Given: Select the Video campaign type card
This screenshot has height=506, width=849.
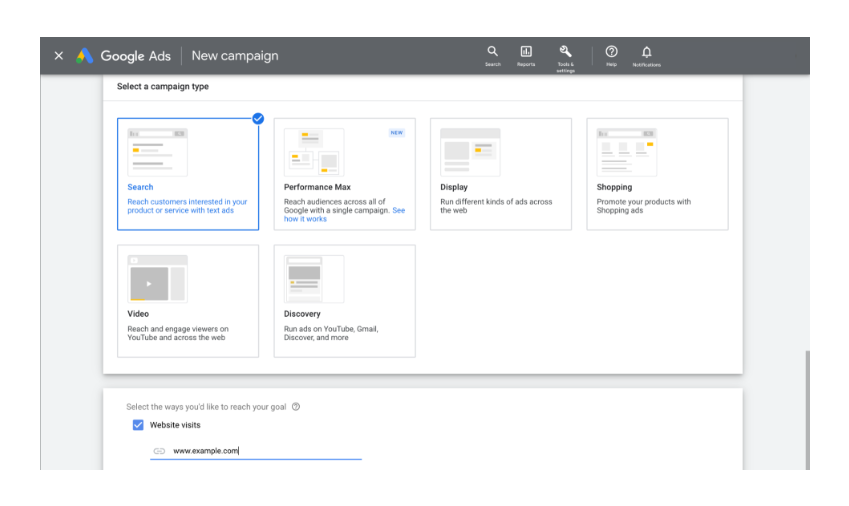Looking at the screenshot, I should point(188,301).
